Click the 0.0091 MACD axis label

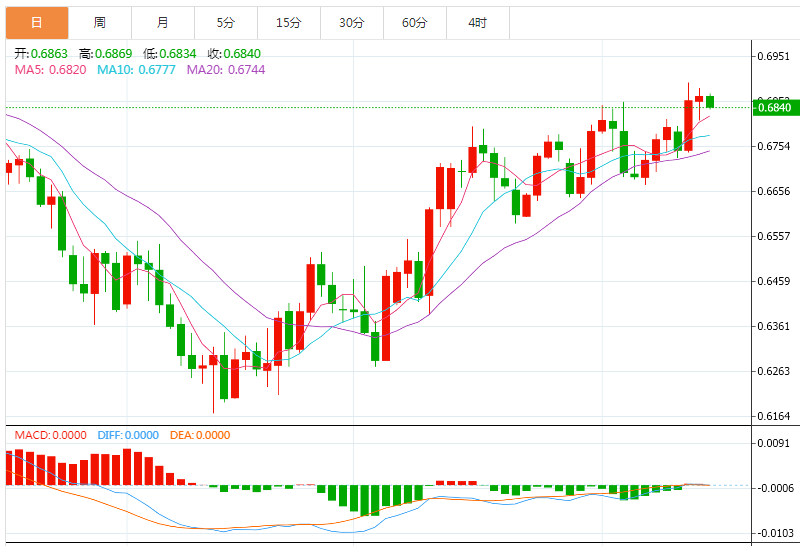[x=773, y=443]
